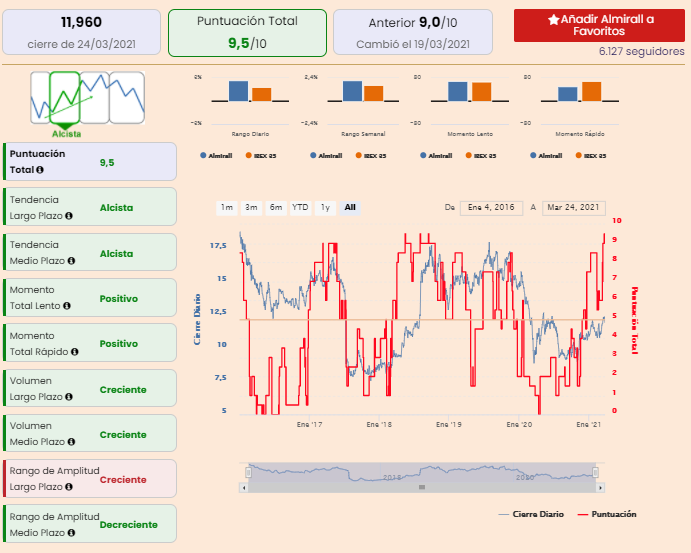The width and height of the screenshot is (691, 553).
Task: Click the Ene '19 axis label
Action: [x=449, y=424]
